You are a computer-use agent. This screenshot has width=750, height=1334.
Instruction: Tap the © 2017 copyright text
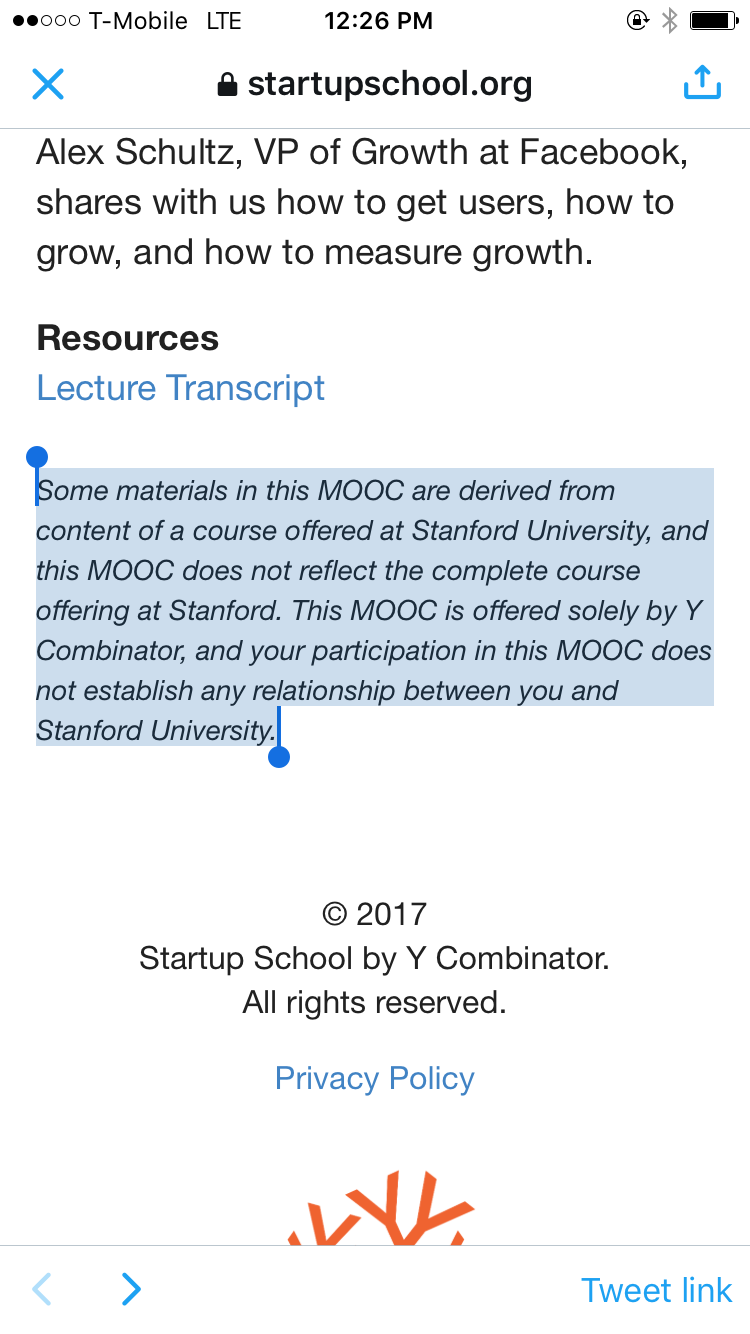(375, 914)
